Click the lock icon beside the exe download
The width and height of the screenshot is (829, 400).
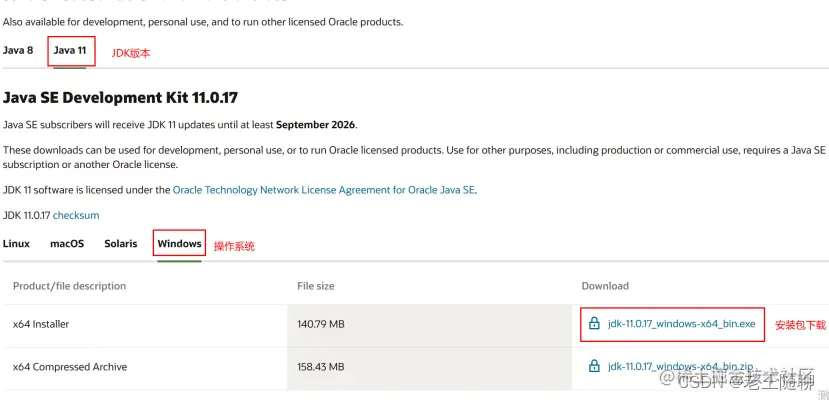point(595,323)
